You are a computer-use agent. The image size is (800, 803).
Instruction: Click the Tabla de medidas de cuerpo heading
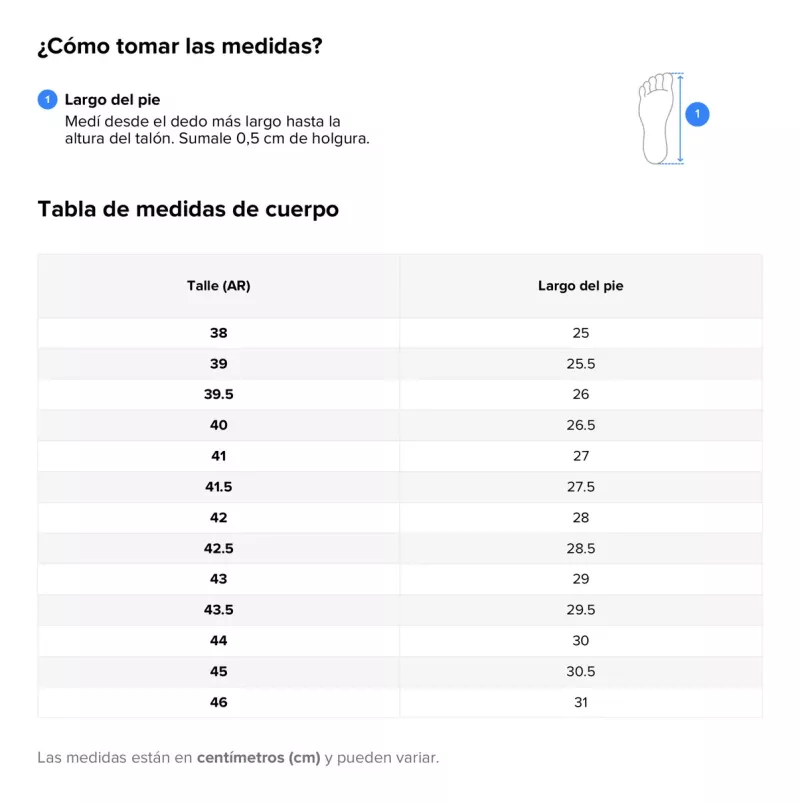coord(188,210)
